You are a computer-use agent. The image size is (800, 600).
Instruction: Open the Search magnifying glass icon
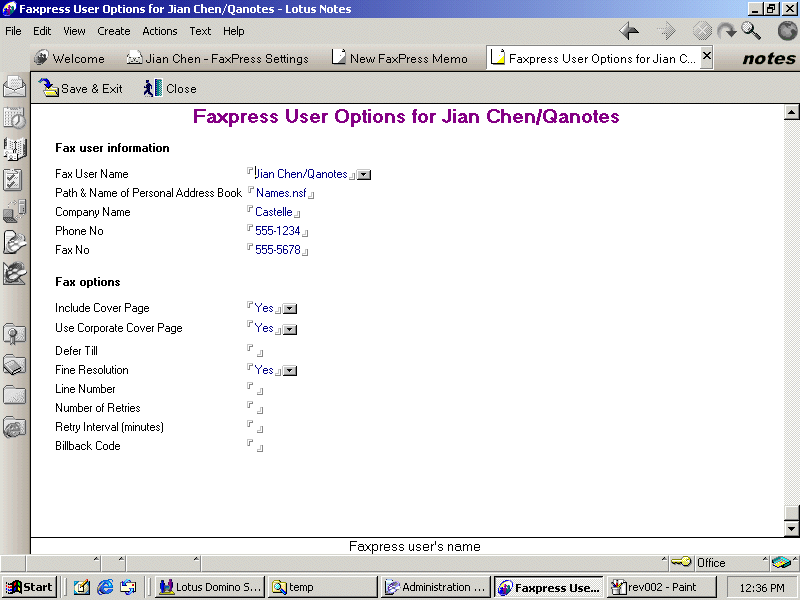tap(751, 31)
